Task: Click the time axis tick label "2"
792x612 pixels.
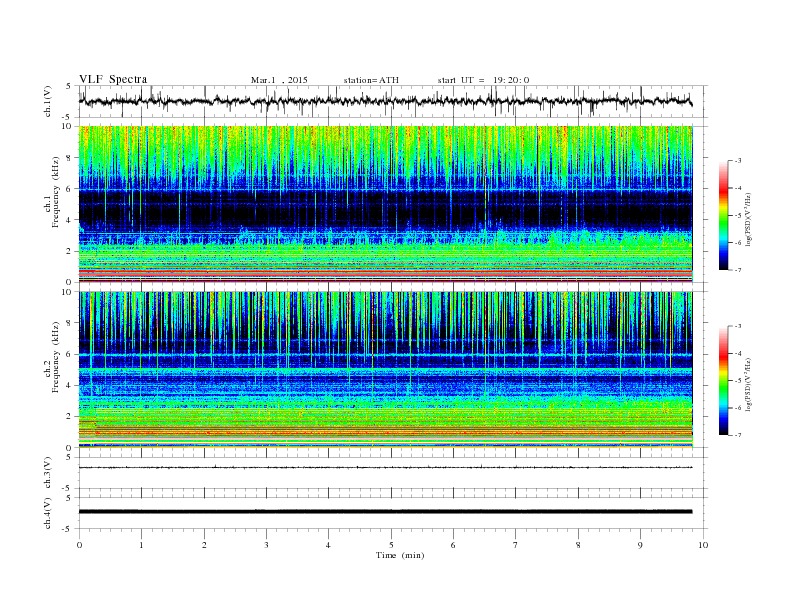Action: click(x=204, y=545)
